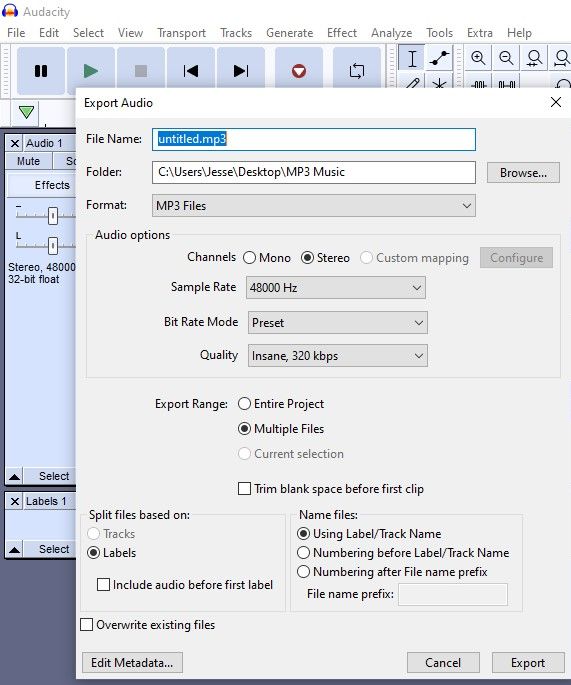The width and height of the screenshot is (571, 685).
Task: Open the View menu
Action: [130, 33]
